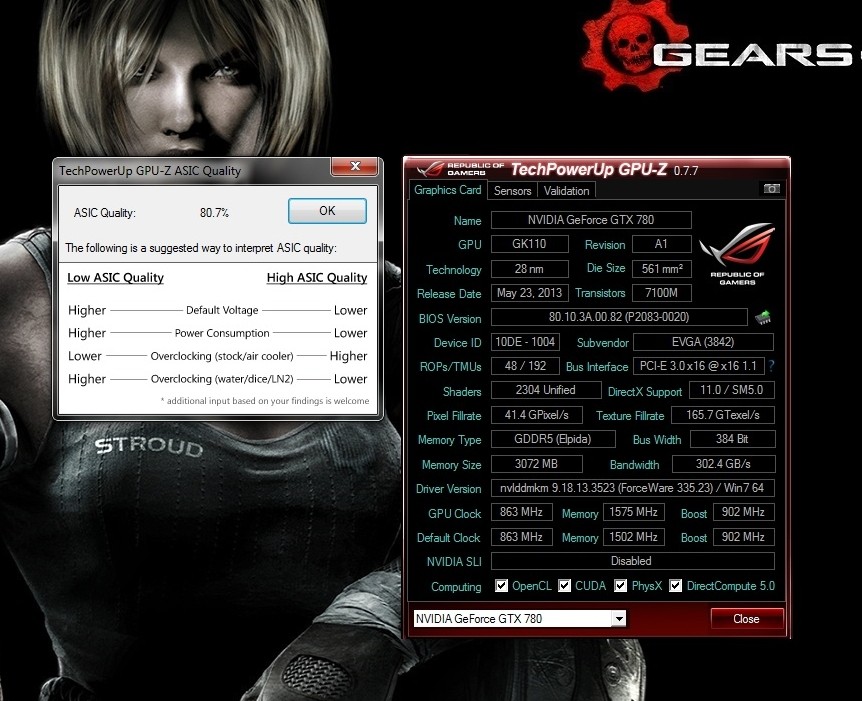The width and height of the screenshot is (862, 701).
Task: Click the TechPowerUp GPU-Z 0.7.7 title text
Action: (605, 169)
